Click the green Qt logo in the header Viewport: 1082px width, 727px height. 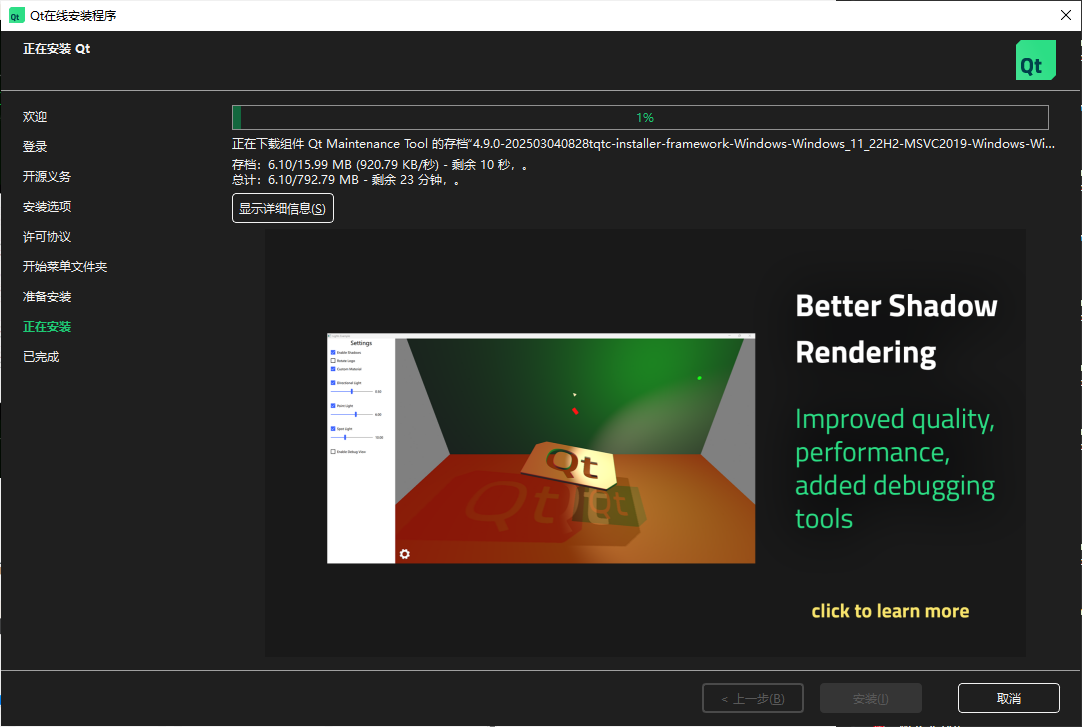click(1035, 60)
